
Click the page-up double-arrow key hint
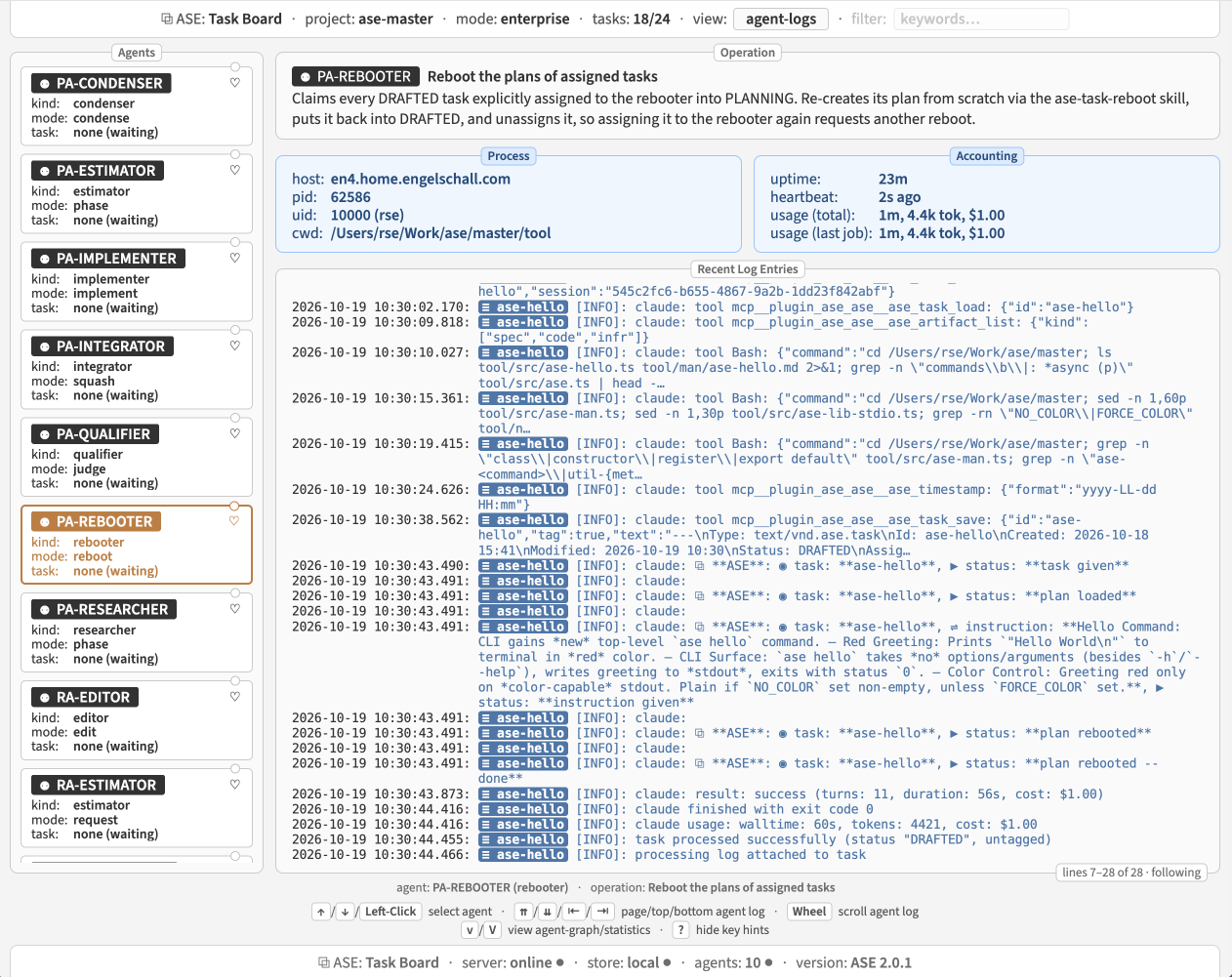click(x=524, y=912)
